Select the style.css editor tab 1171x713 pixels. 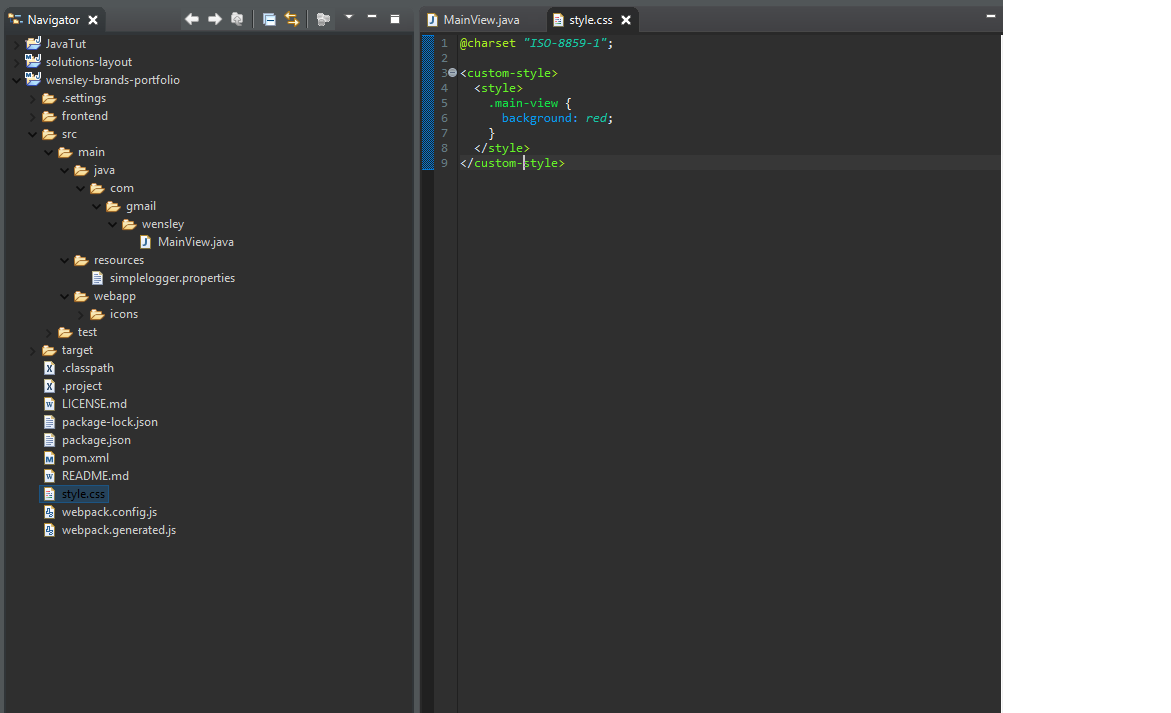click(x=590, y=20)
